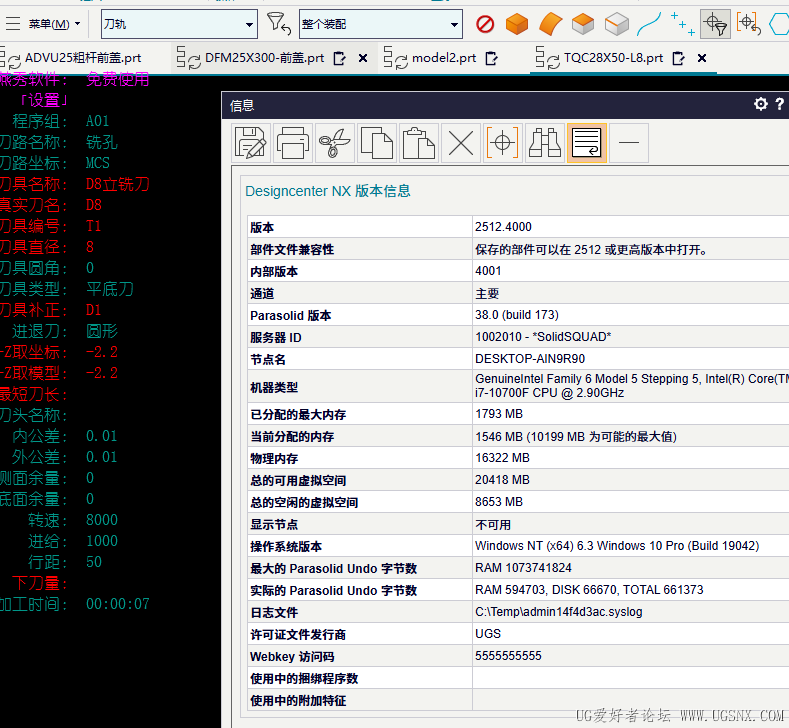Click the white cube component icon
Viewport: 789px width, 728px height.
[616, 24]
